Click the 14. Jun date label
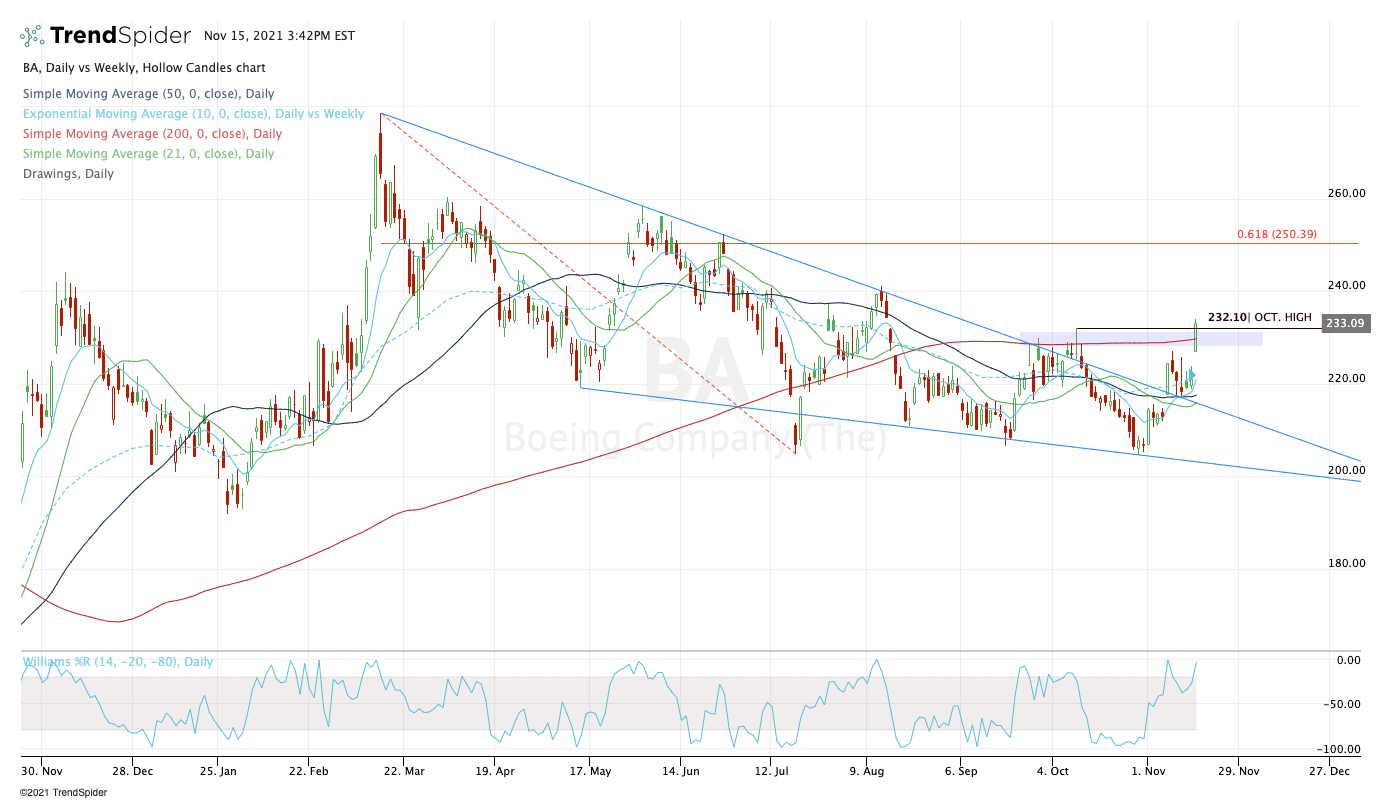 pos(680,772)
